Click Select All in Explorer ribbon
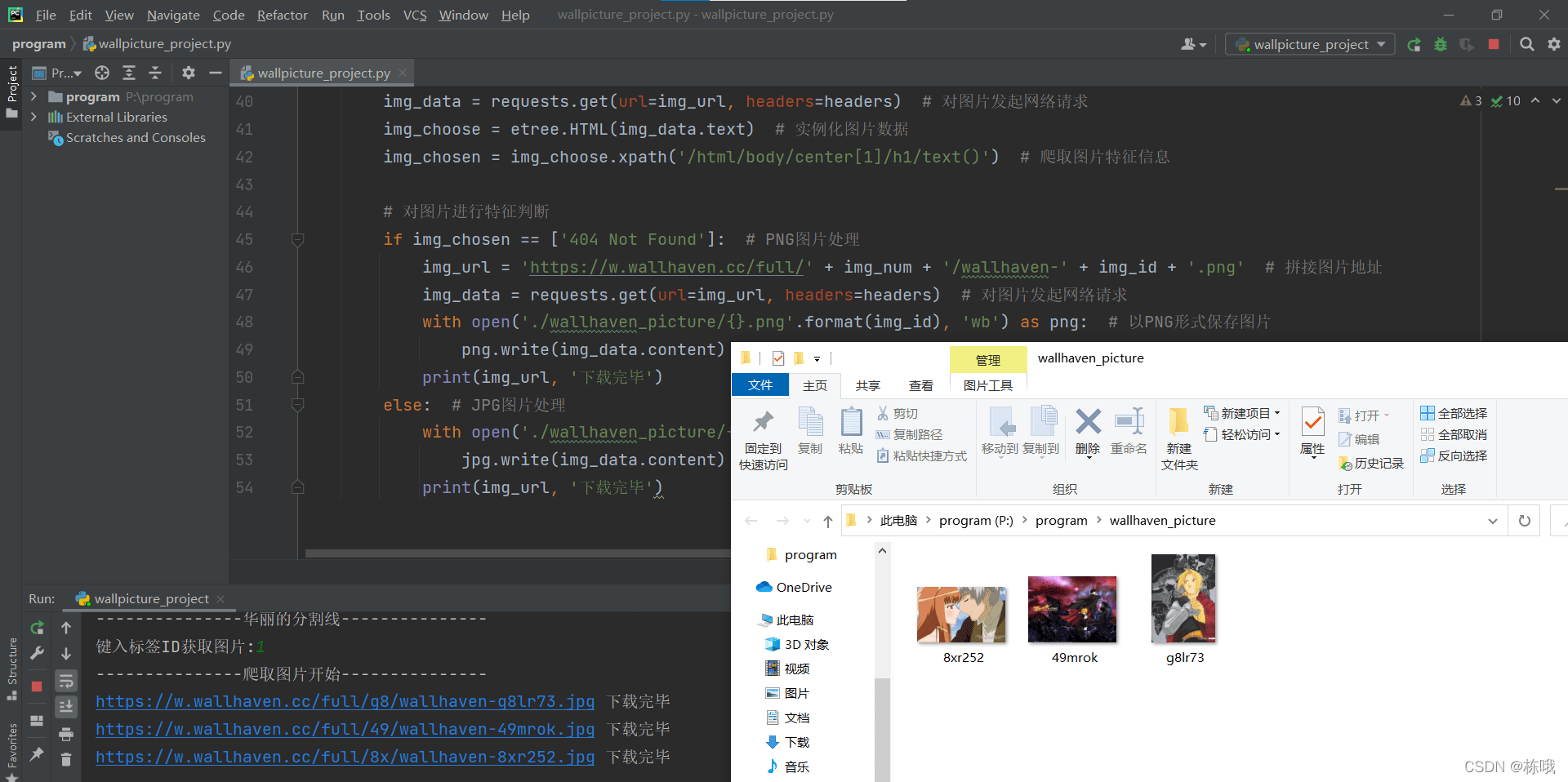 (1454, 414)
